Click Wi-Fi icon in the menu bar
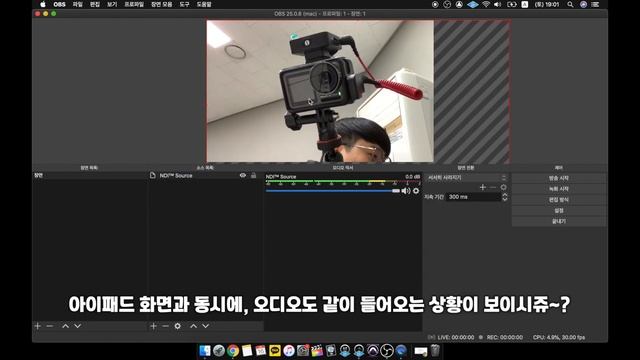The image size is (640, 360). click(486, 4)
